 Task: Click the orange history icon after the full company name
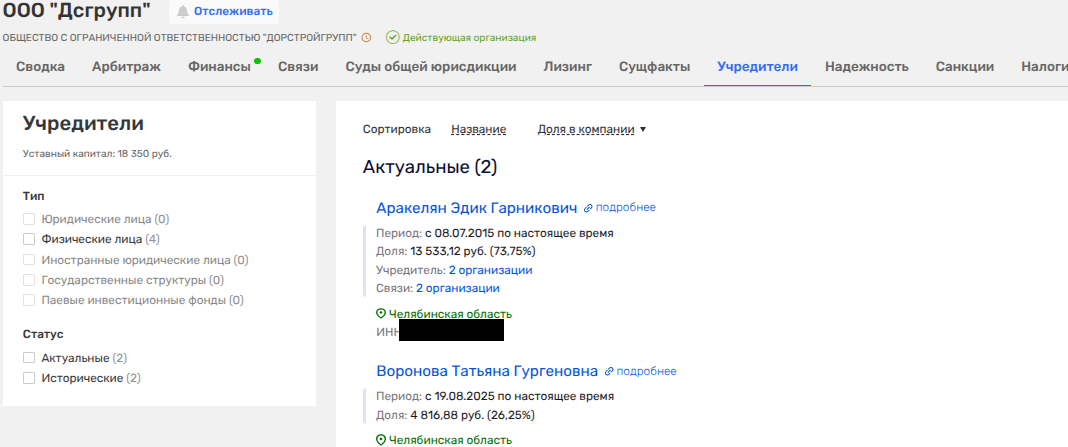[x=366, y=38]
